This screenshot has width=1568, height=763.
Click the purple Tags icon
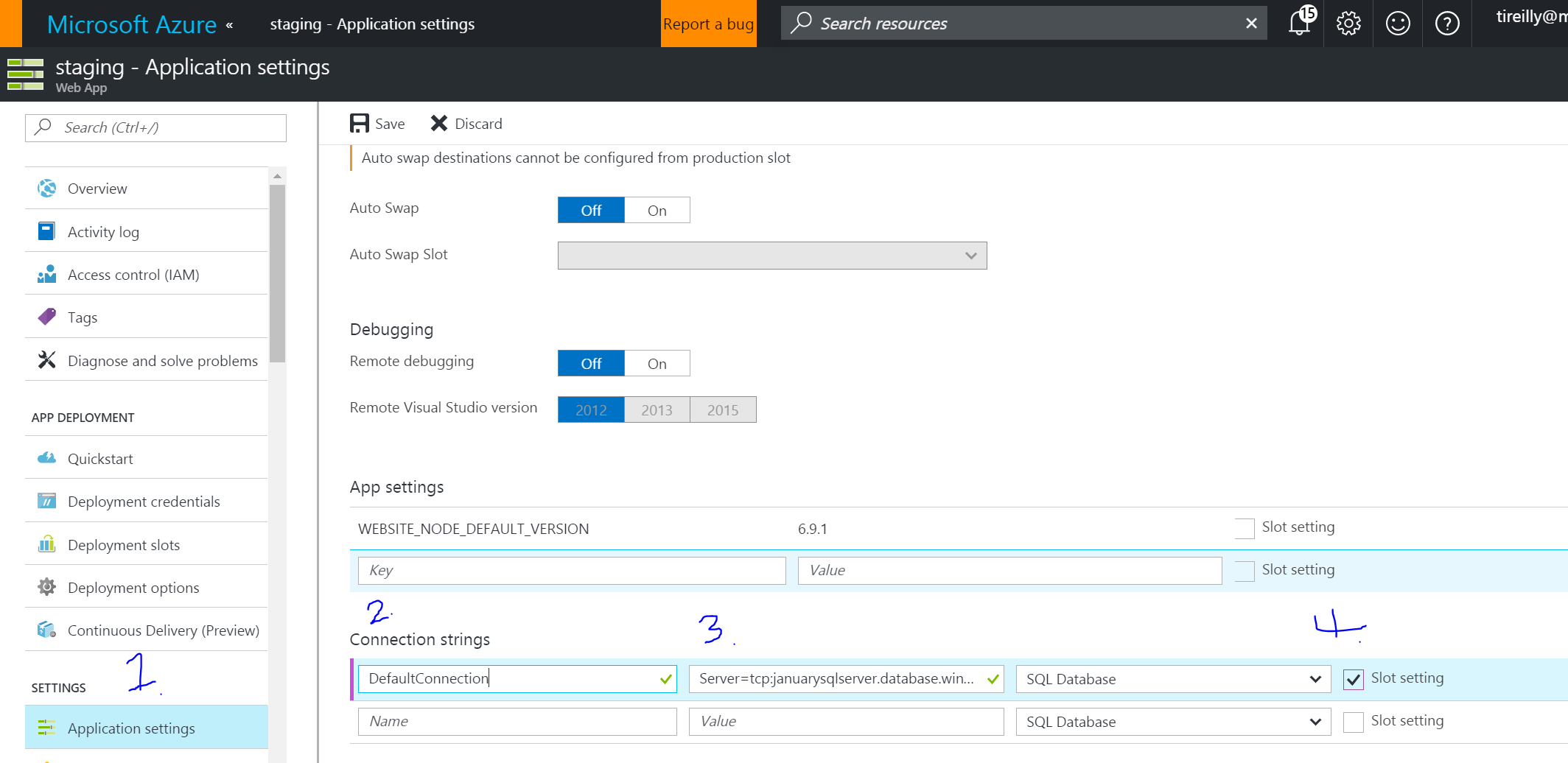coord(46,317)
